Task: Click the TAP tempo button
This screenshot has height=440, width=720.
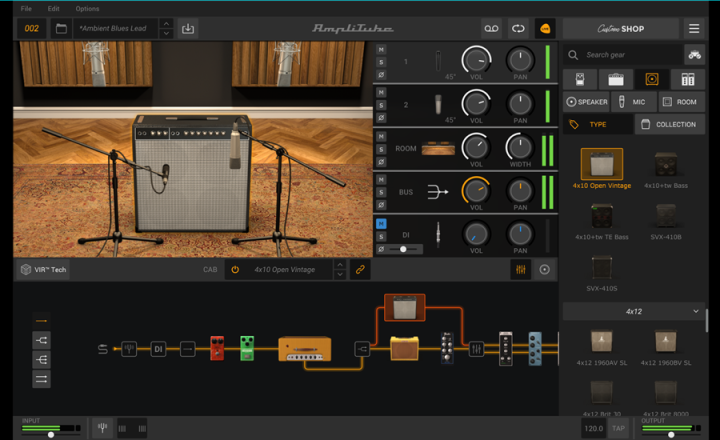Action: pos(618,428)
